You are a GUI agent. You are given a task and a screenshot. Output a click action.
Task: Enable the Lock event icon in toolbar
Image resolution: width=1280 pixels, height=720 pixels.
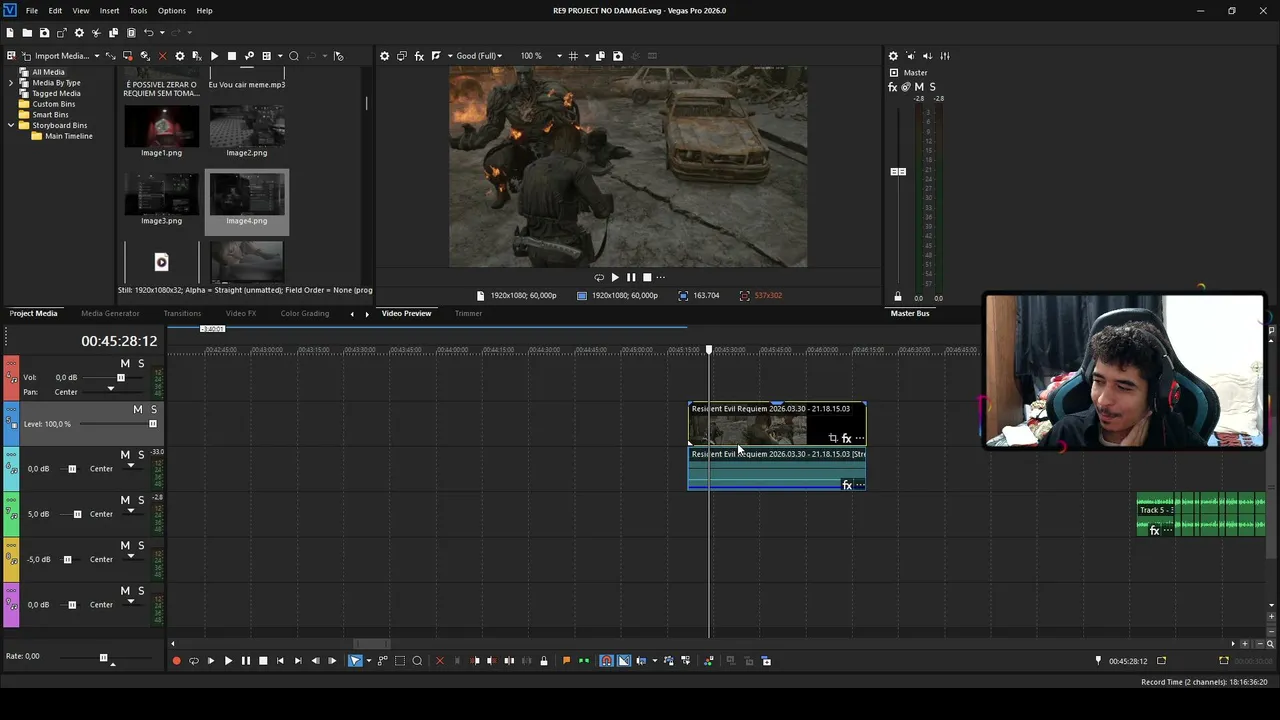point(544,661)
